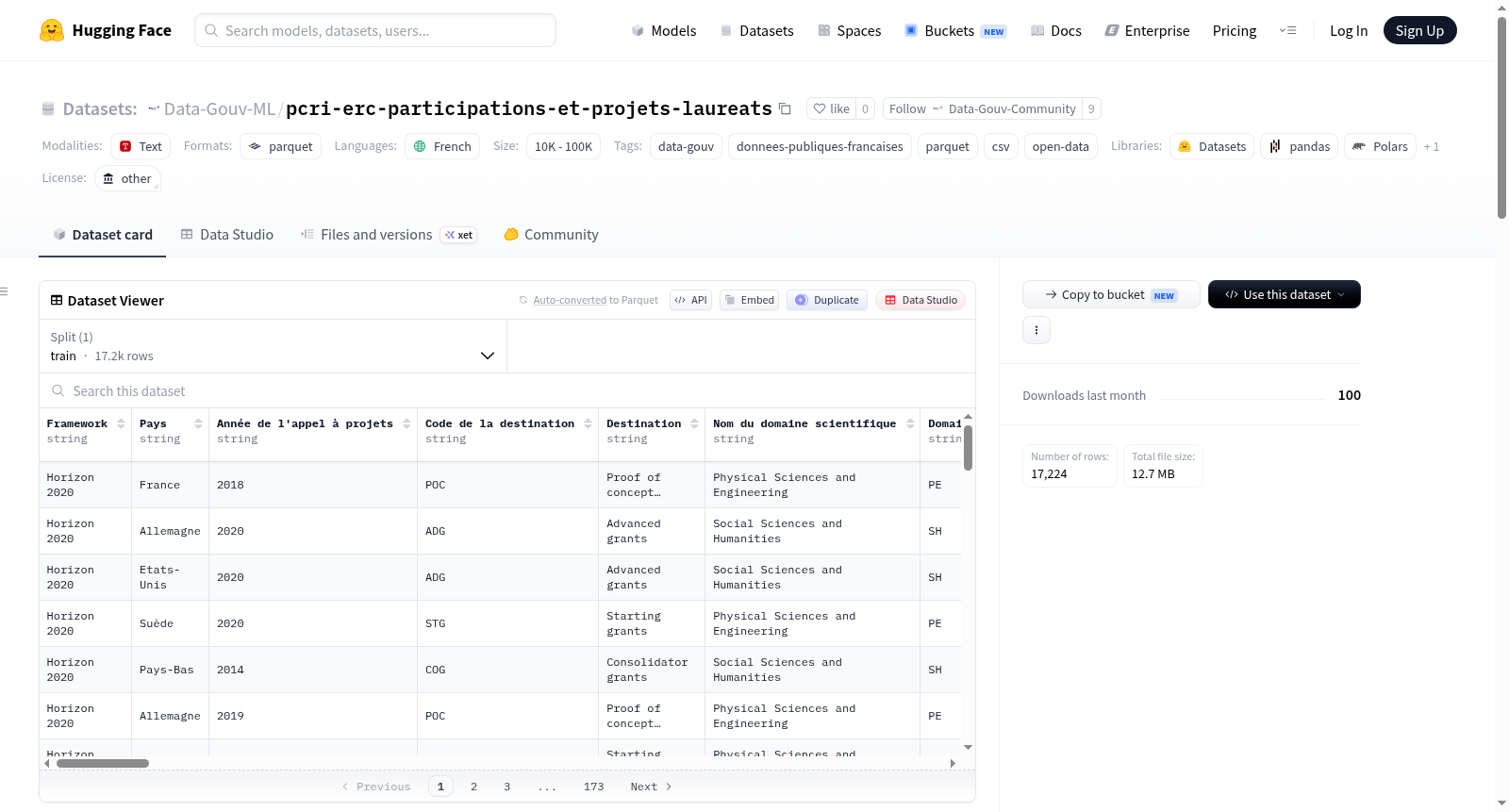
Task: Go to Next page of rows
Action: (x=651, y=787)
